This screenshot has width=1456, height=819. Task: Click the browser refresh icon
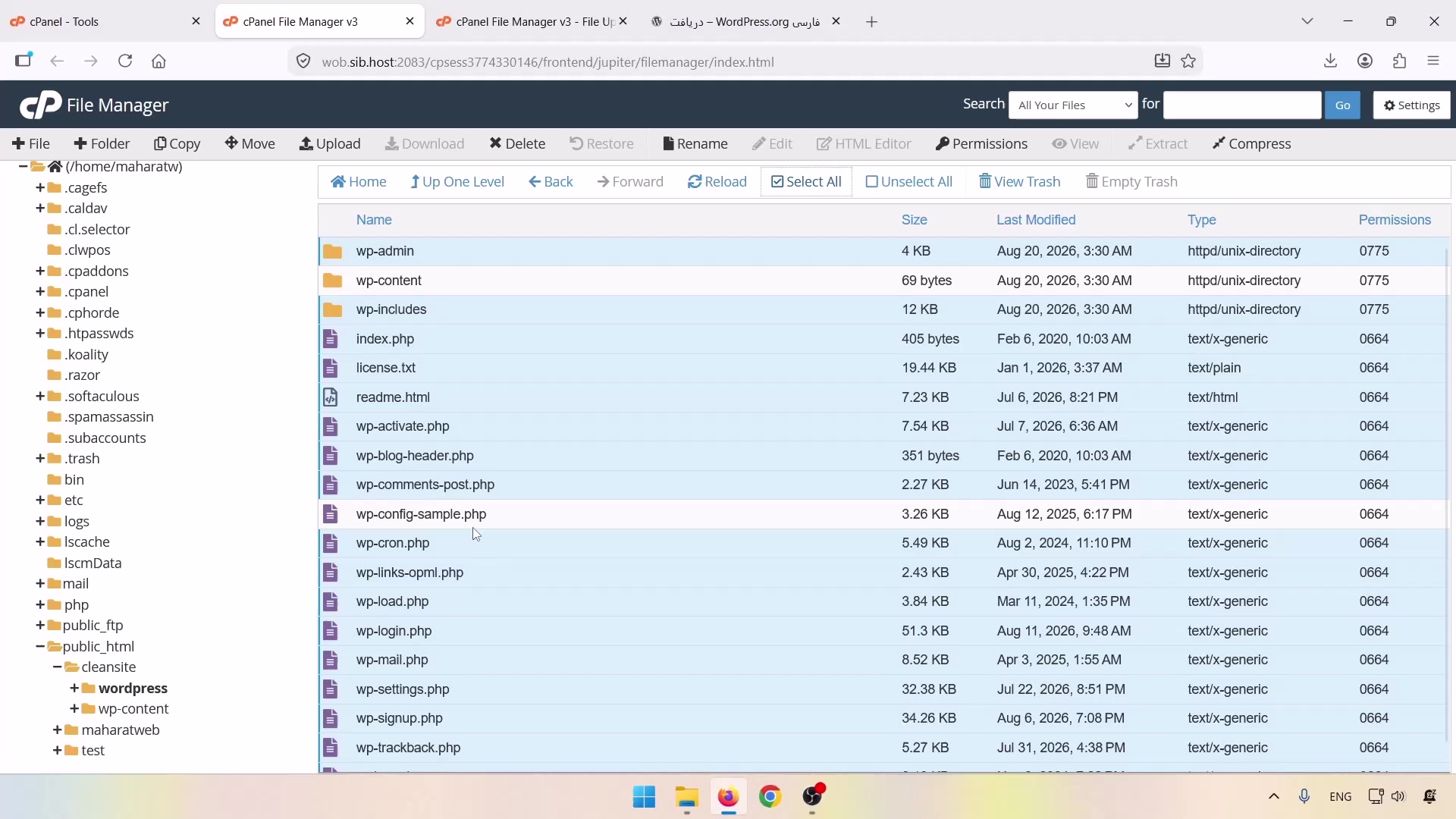pos(125,61)
